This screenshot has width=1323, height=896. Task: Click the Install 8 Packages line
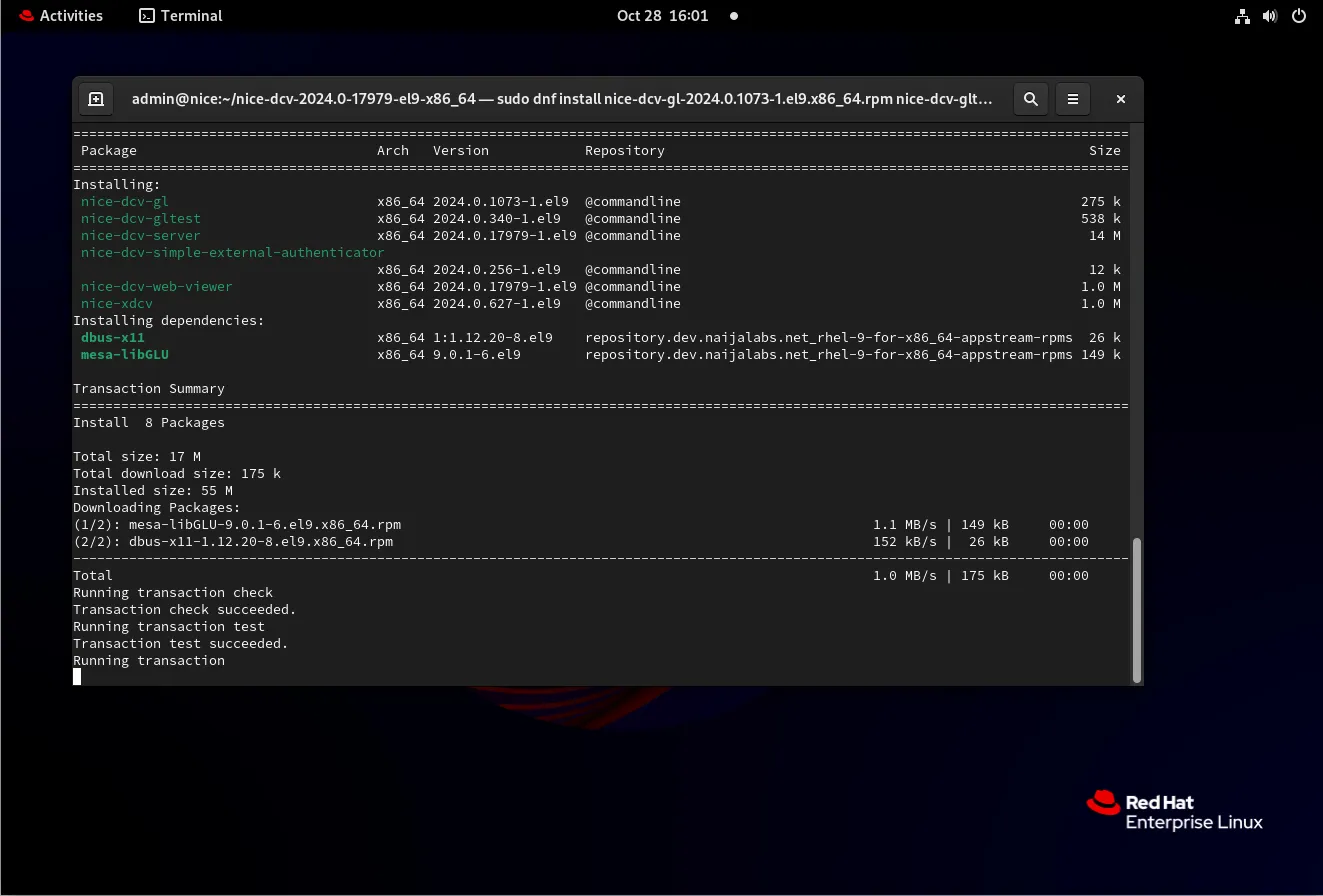(x=149, y=423)
